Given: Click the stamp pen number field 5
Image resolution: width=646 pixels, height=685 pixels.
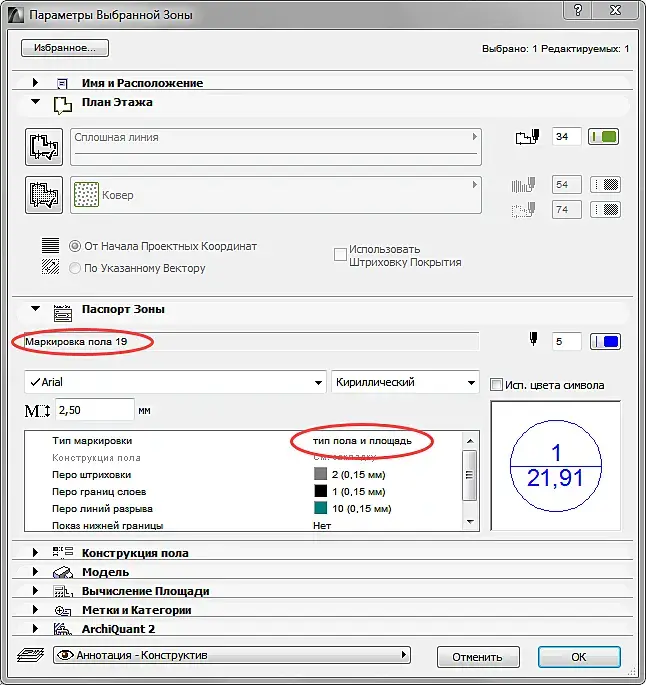Looking at the screenshot, I should click(x=566, y=341).
